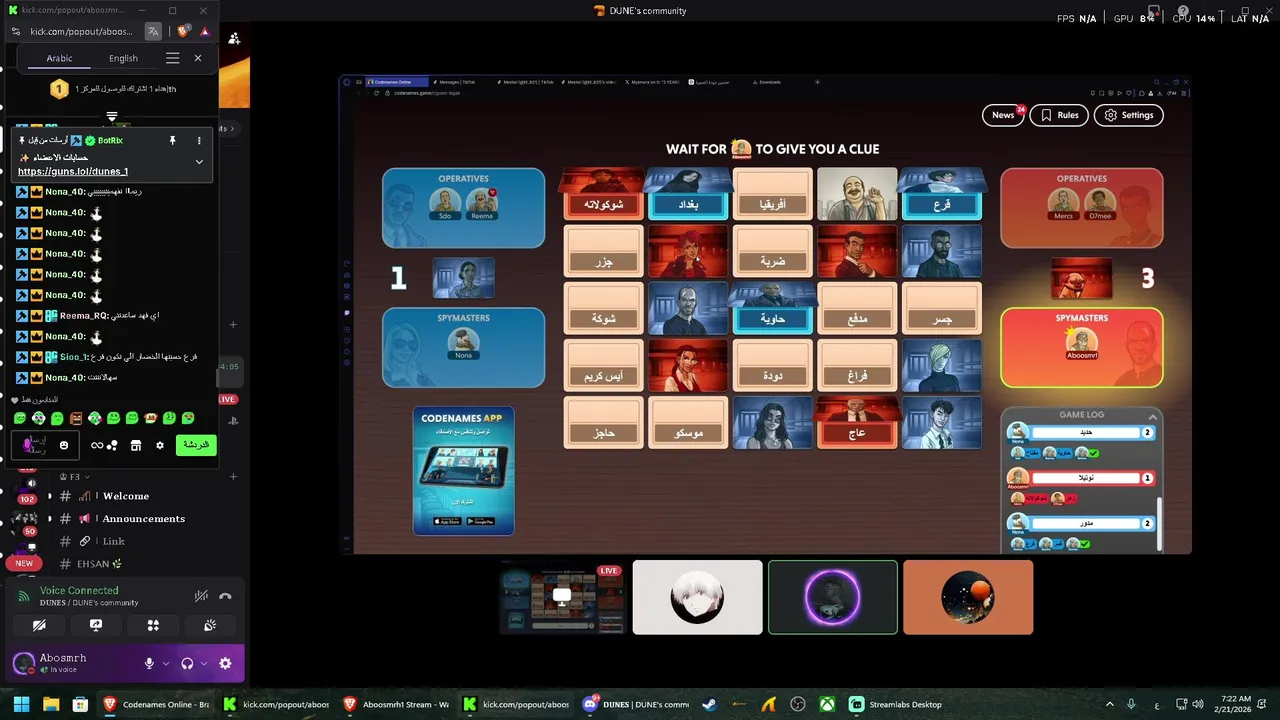Open the guns.lol/dunes_1 link
Image resolution: width=1280 pixels, height=720 pixels.
(73, 171)
